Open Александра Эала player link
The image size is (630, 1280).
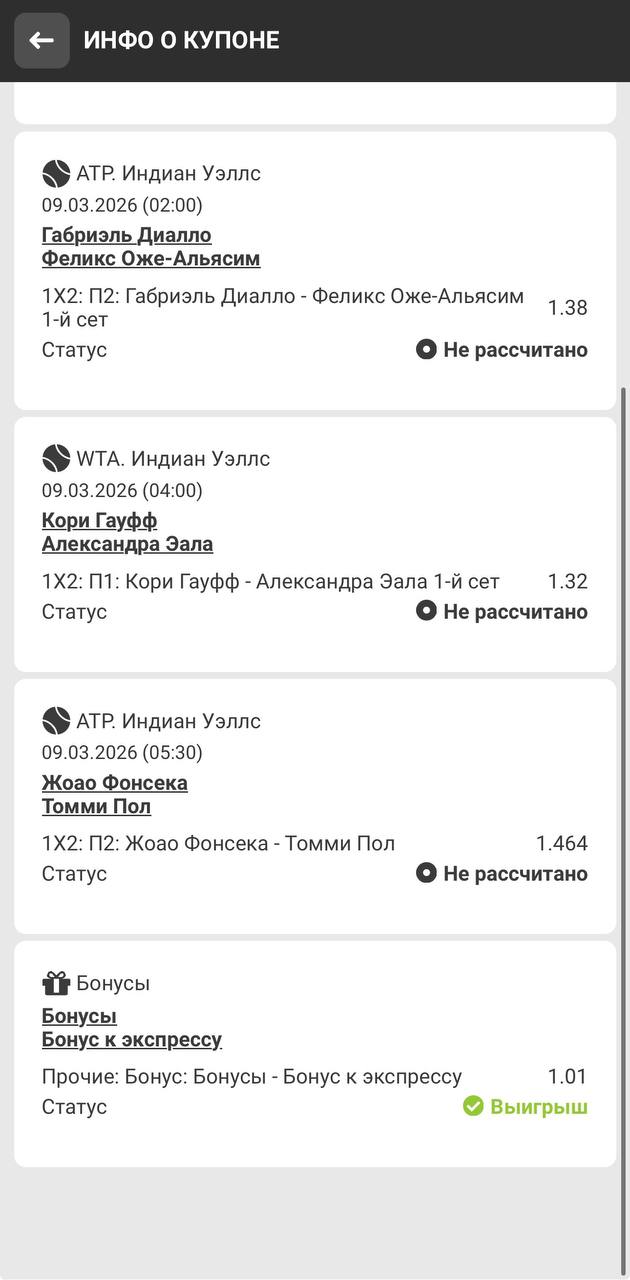click(x=127, y=545)
